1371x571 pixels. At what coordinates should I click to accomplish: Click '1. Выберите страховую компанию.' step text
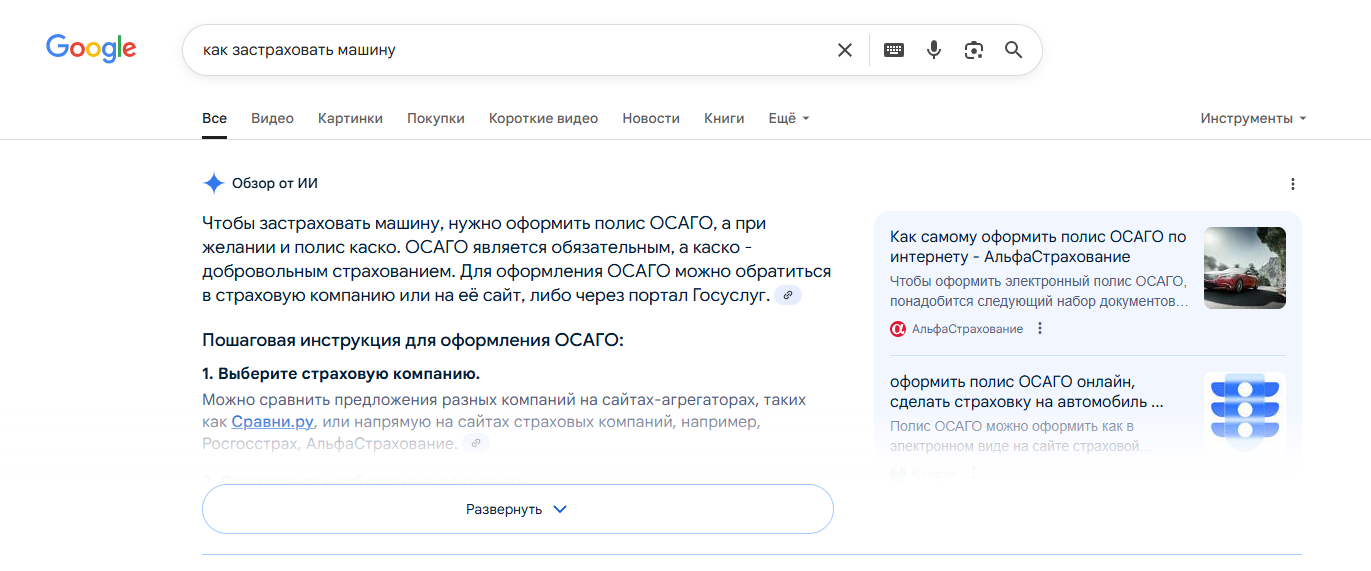341,374
